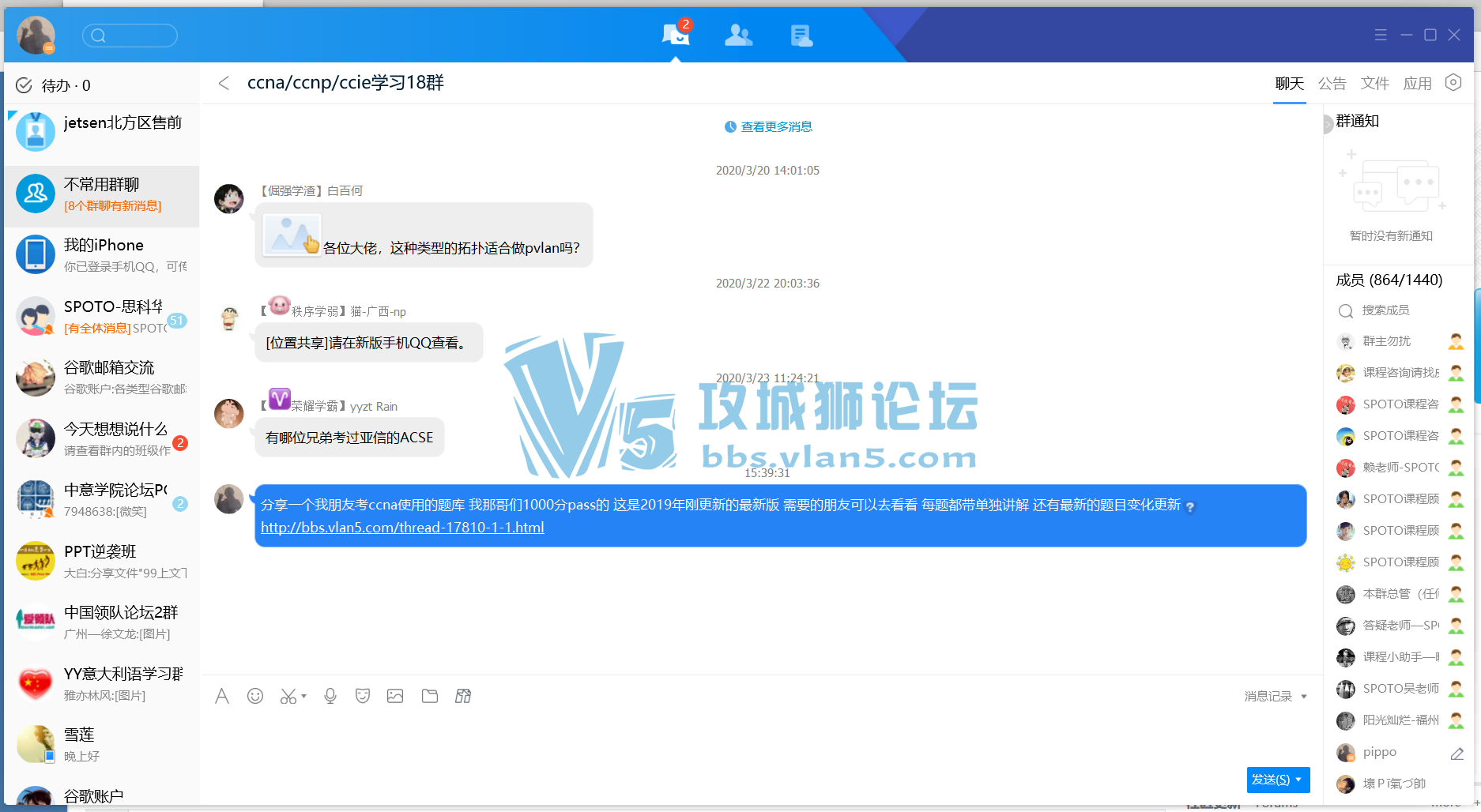The width and height of the screenshot is (1481, 812).
Task: Click the send picture icon in toolbar
Action: point(395,696)
